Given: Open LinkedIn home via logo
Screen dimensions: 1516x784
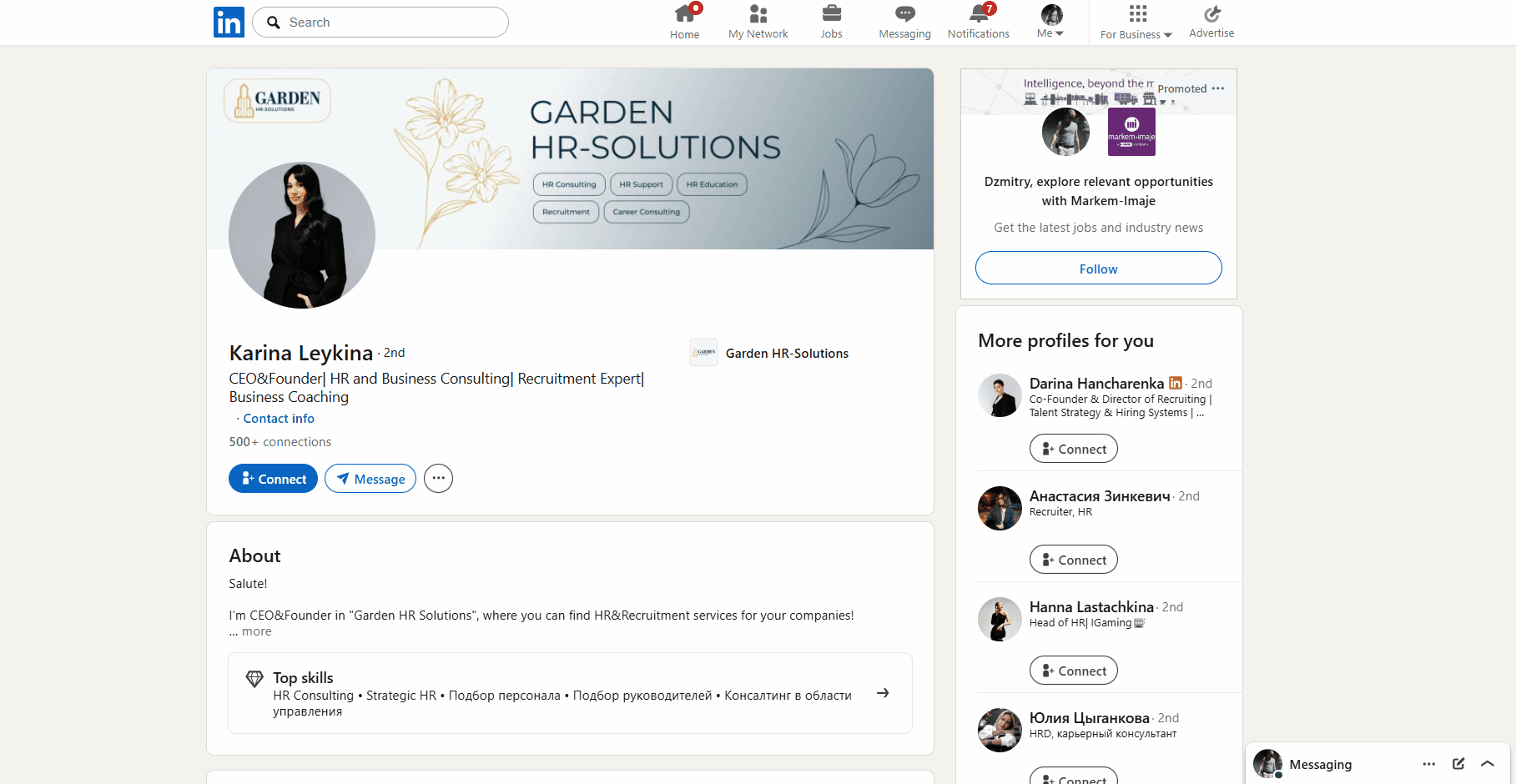Looking at the screenshot, I should pos(229,22).
